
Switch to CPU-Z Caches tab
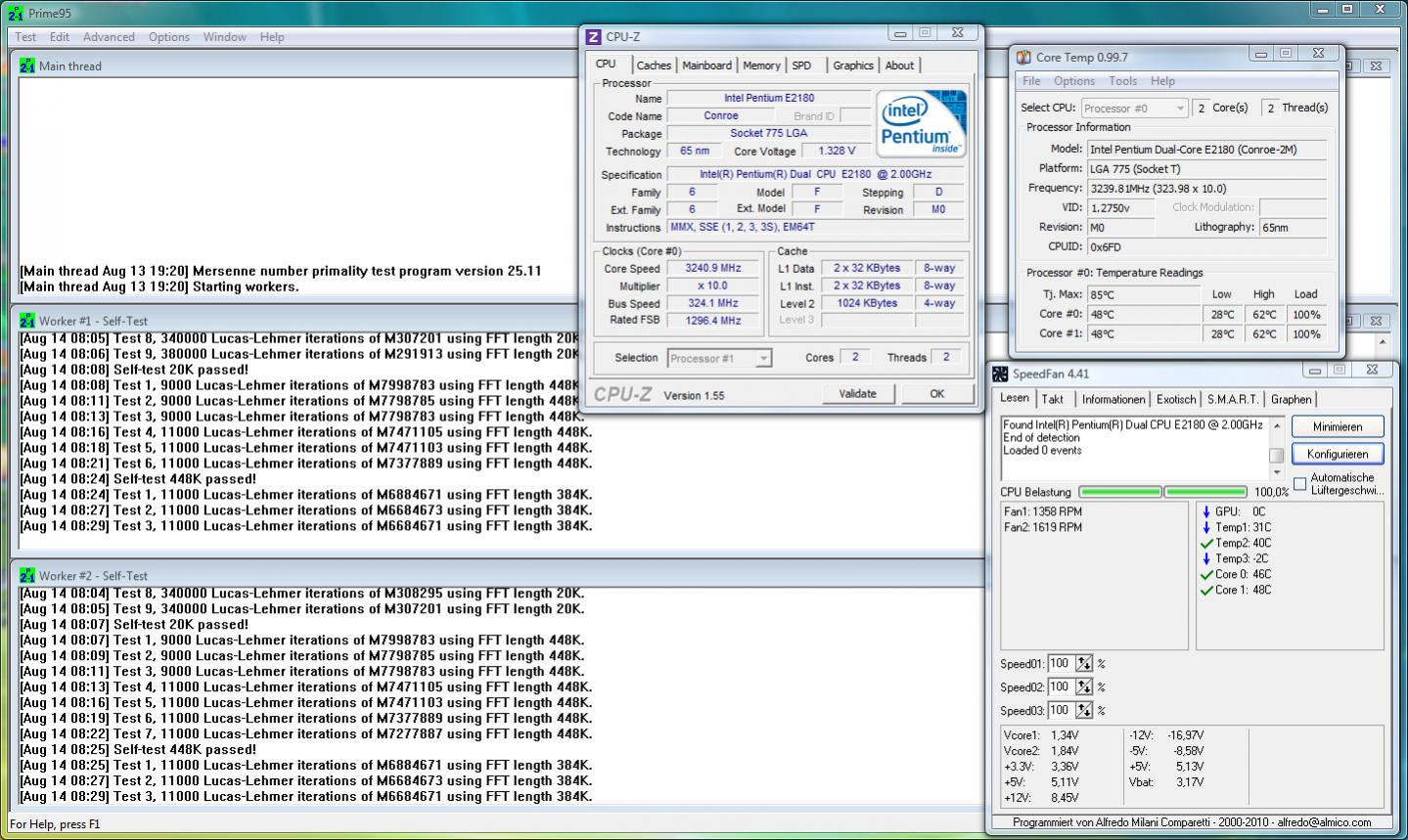click(x=654, y=66)
